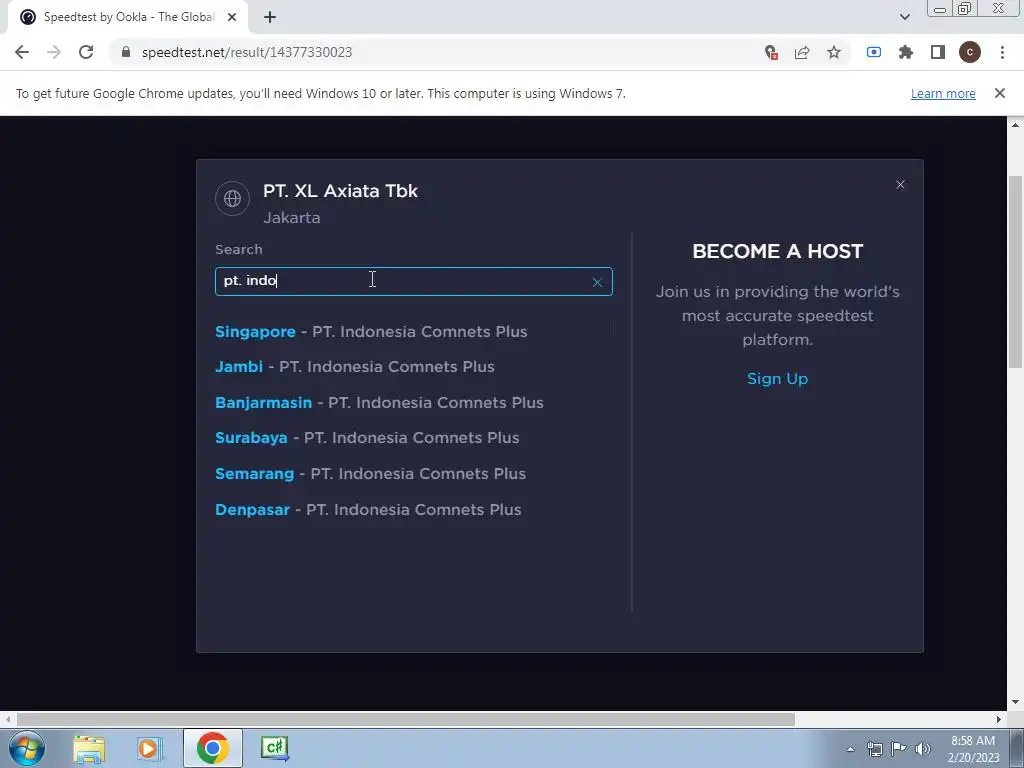This screenshot has height=768, width=1024.
Task: Bookmark this tab with the star
Action: [x=834, y=52]
